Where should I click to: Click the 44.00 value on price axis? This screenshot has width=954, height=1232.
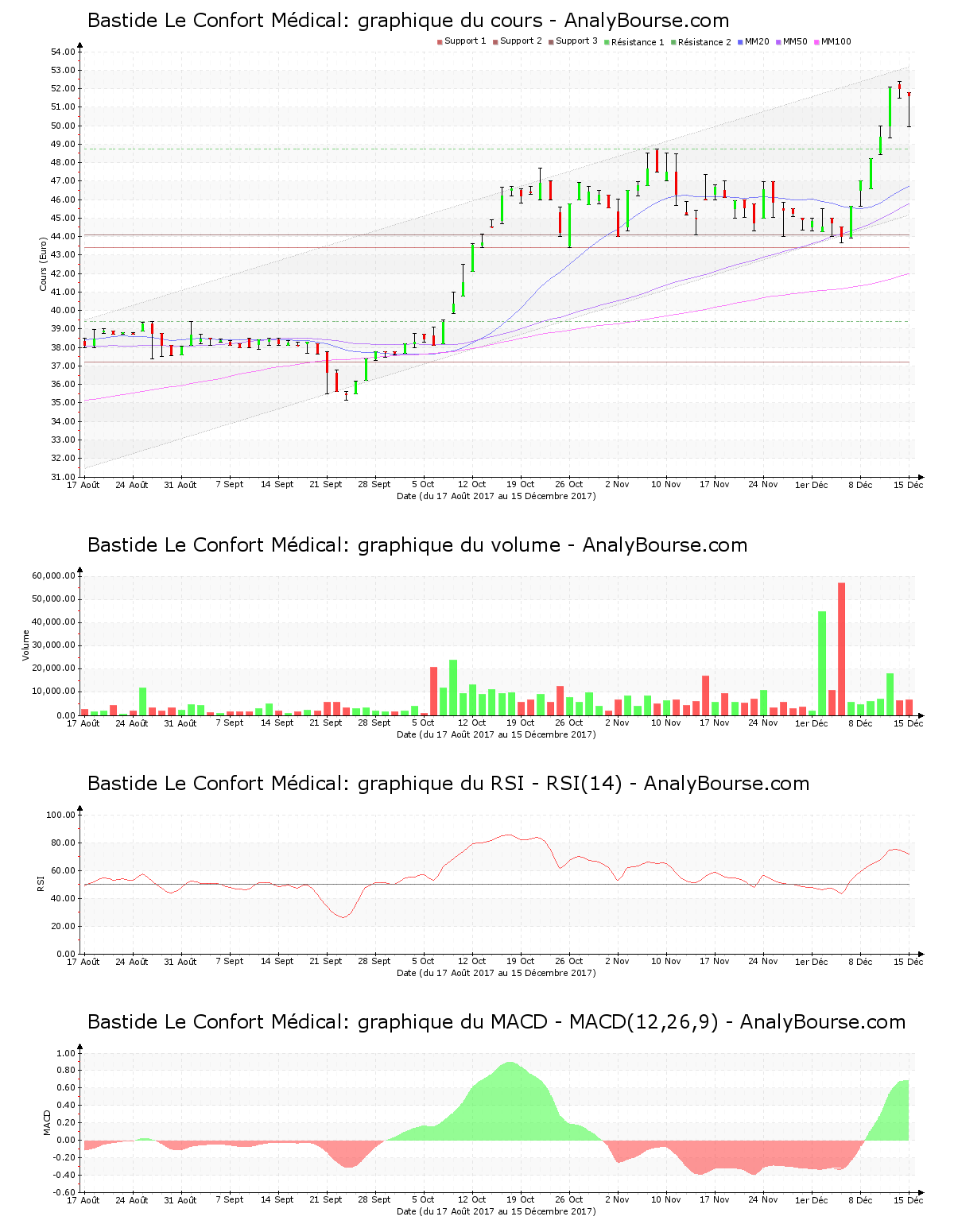point(63,237)
